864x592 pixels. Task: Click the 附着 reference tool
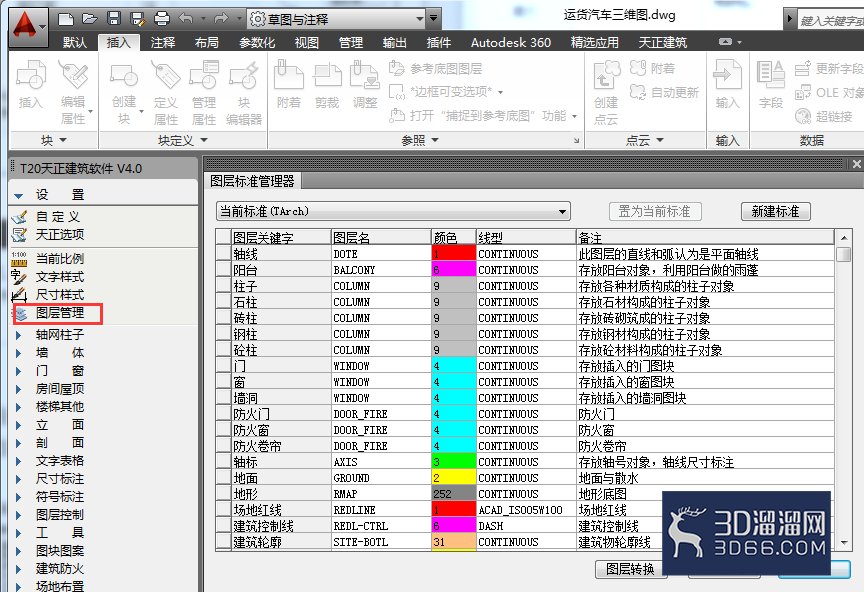(x=289, y=85)
